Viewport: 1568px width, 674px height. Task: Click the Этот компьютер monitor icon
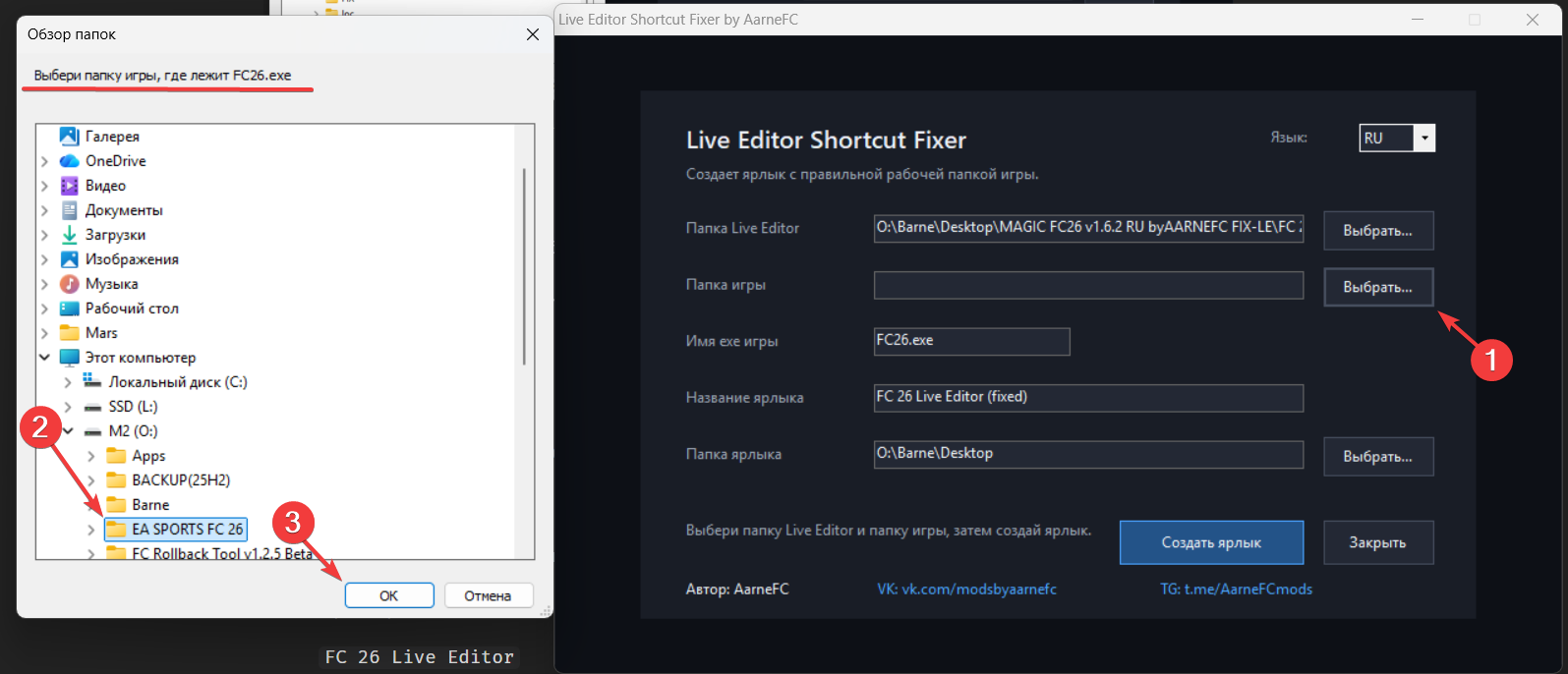(x=69, y=357)
